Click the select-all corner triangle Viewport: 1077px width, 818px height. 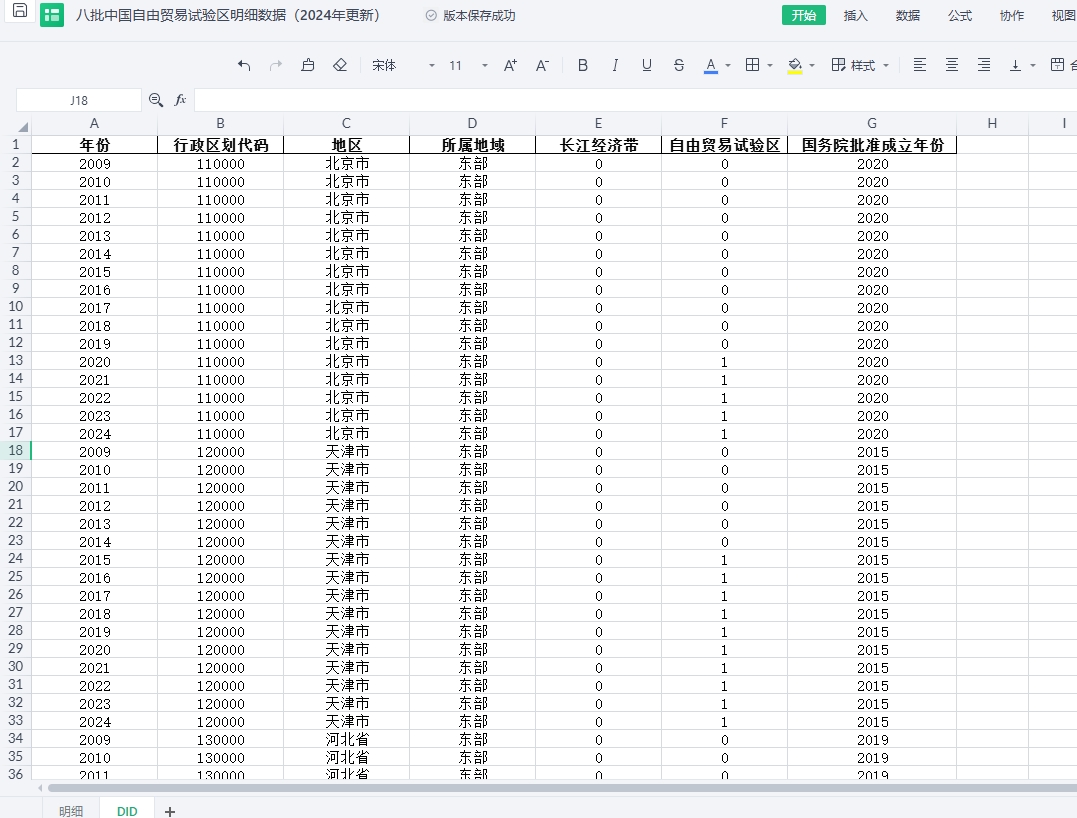(23, 126)
